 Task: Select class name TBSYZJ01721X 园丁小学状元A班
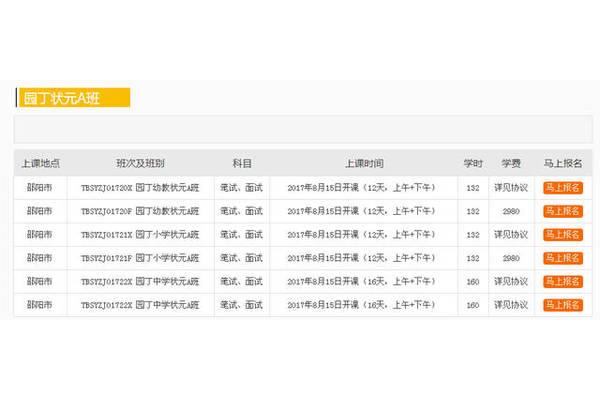point(140,235)
